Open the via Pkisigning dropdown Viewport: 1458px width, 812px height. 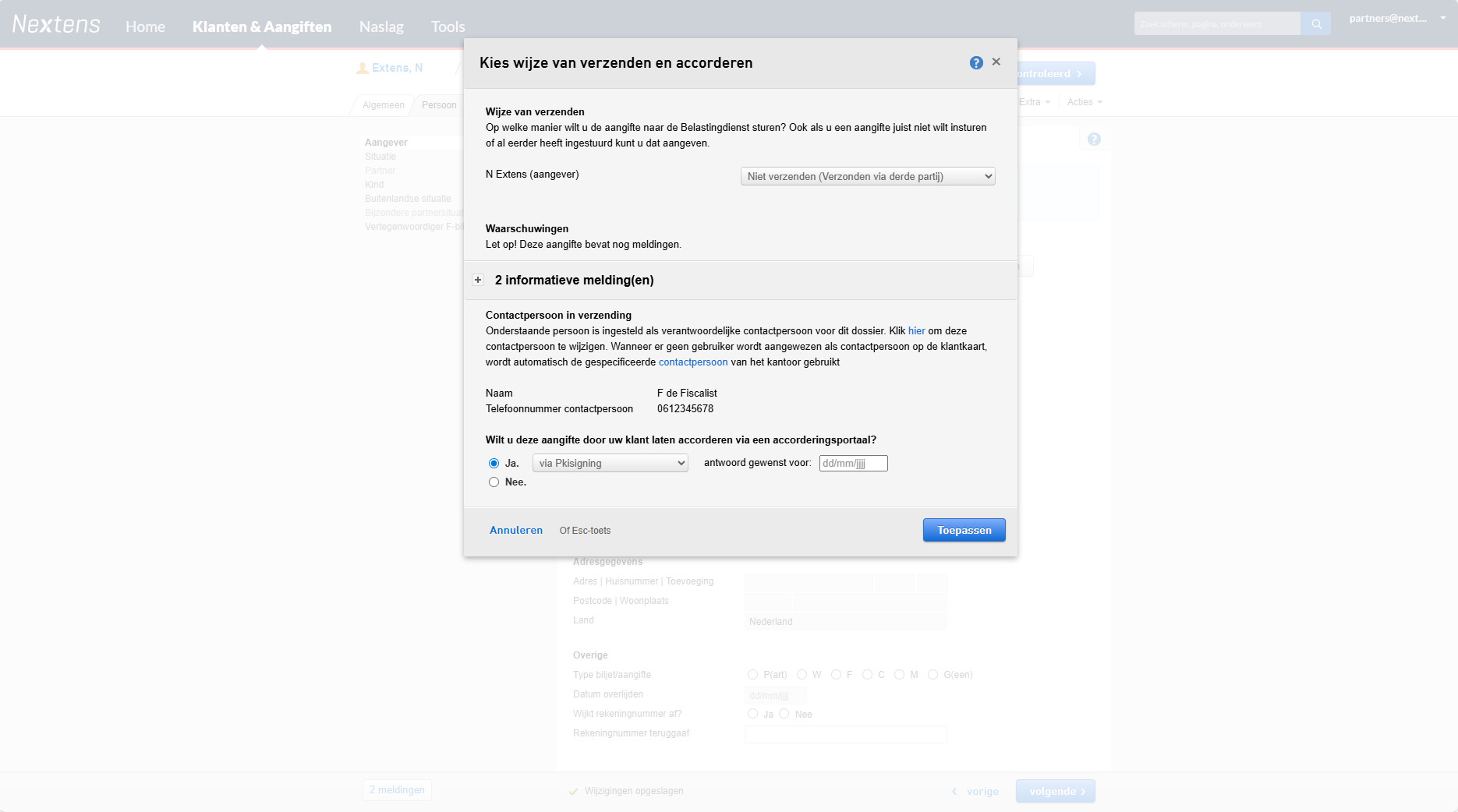pyautogui.click(x=610, y=462)
